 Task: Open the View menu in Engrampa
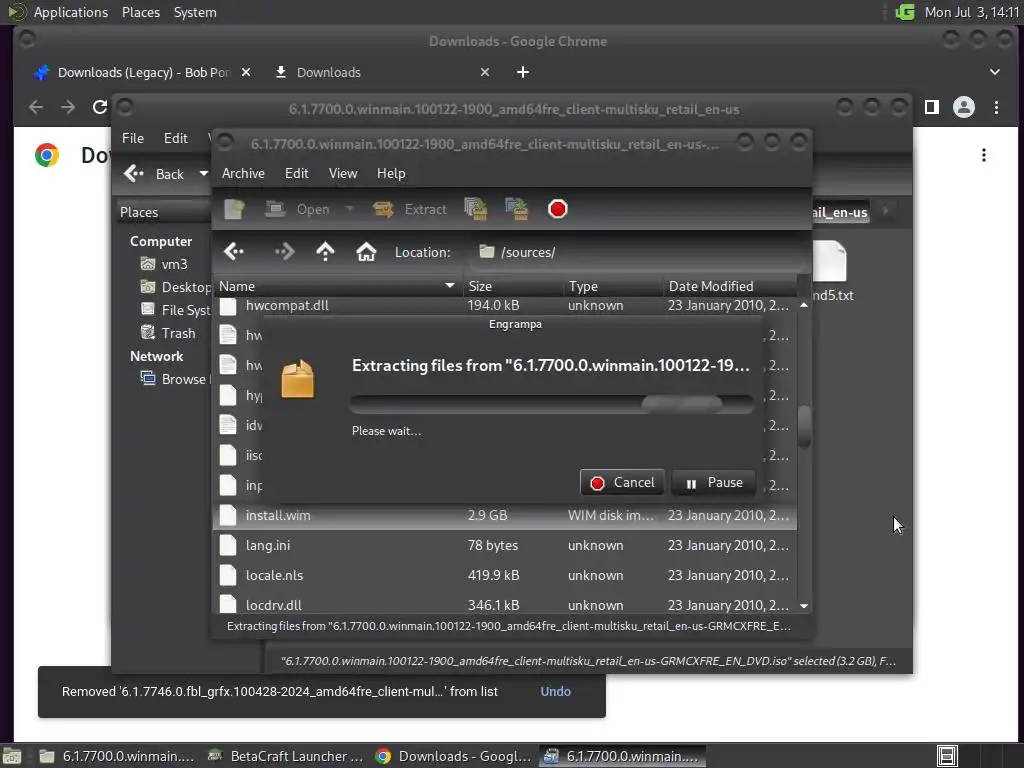[343, 173]
